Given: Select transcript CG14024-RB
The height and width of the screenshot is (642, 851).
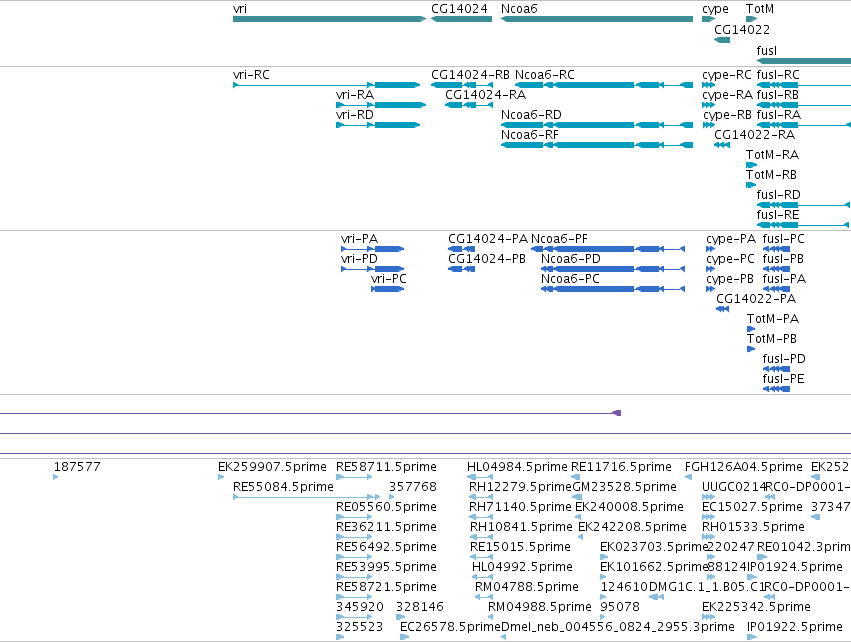Looking at the screenshot, I should coord(462,85).
